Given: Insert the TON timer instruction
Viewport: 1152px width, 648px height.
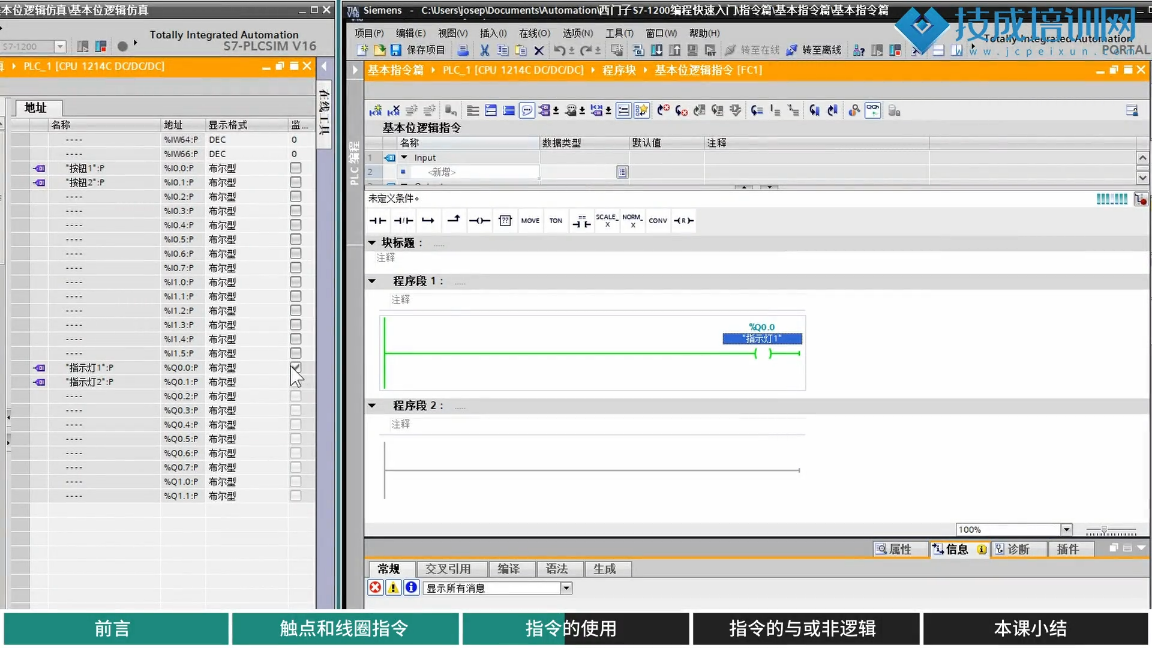Looking at the screenshot, I should point(555,220).
